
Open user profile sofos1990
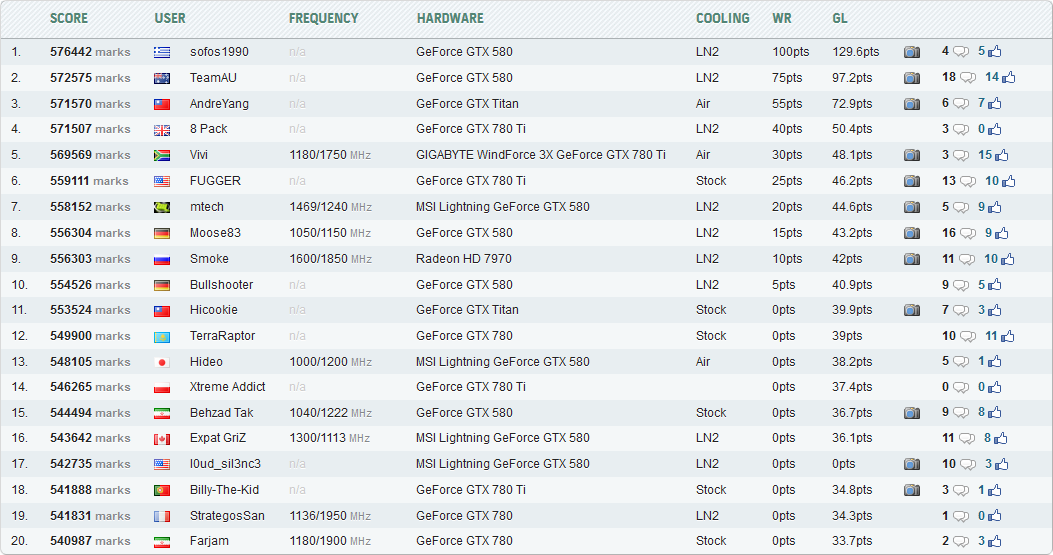point(219,52)
